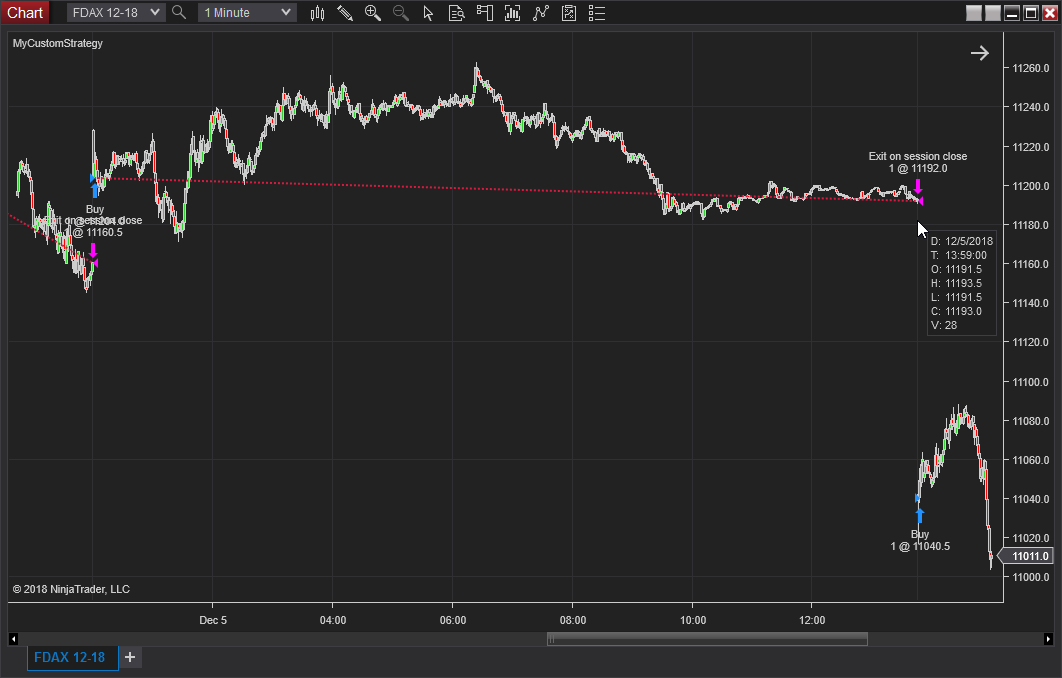Click the 12:00 time axis label

coord(812,620)
